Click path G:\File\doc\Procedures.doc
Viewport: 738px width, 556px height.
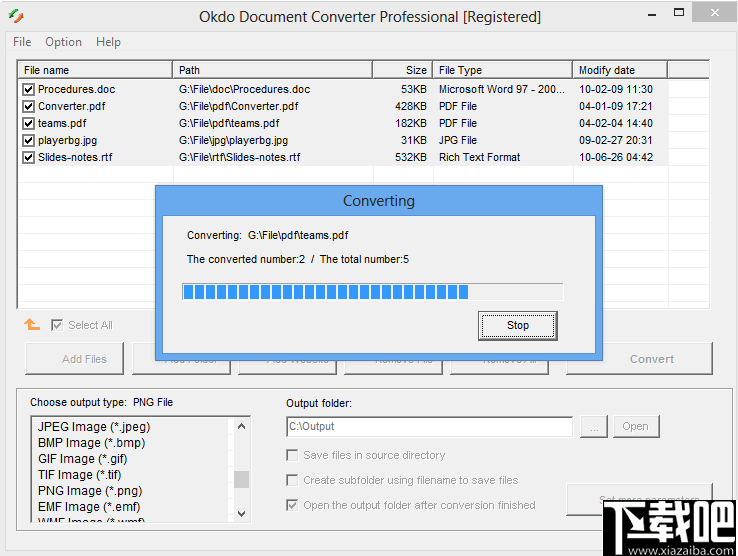(x=244, y=89)
